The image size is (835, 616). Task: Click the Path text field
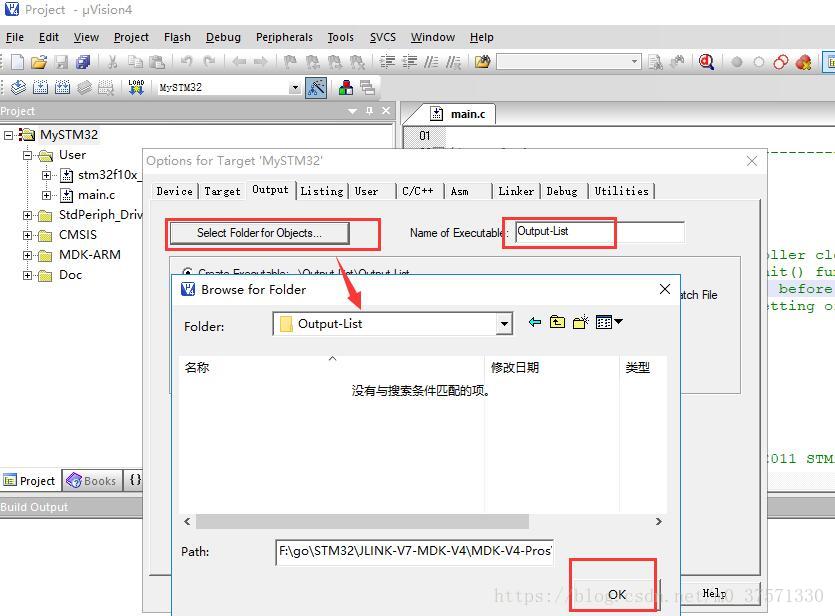pos(414,552)
